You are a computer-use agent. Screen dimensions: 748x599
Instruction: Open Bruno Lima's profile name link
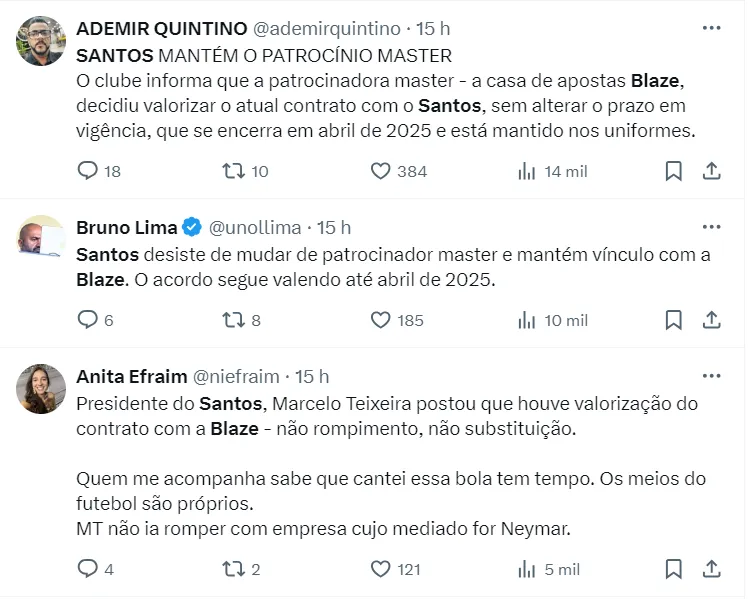click(126, 227)
